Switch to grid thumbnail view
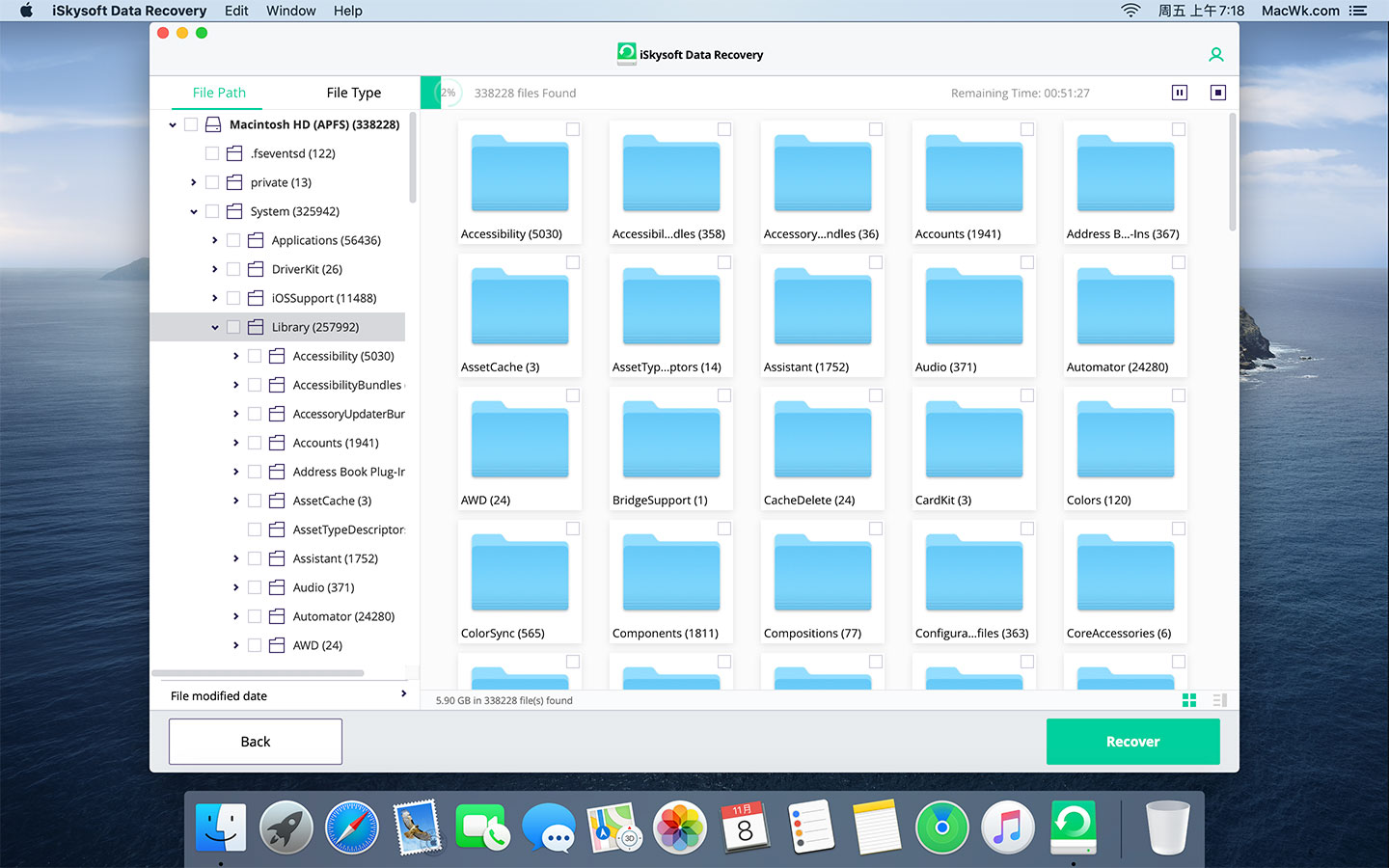 point(1189,700)
